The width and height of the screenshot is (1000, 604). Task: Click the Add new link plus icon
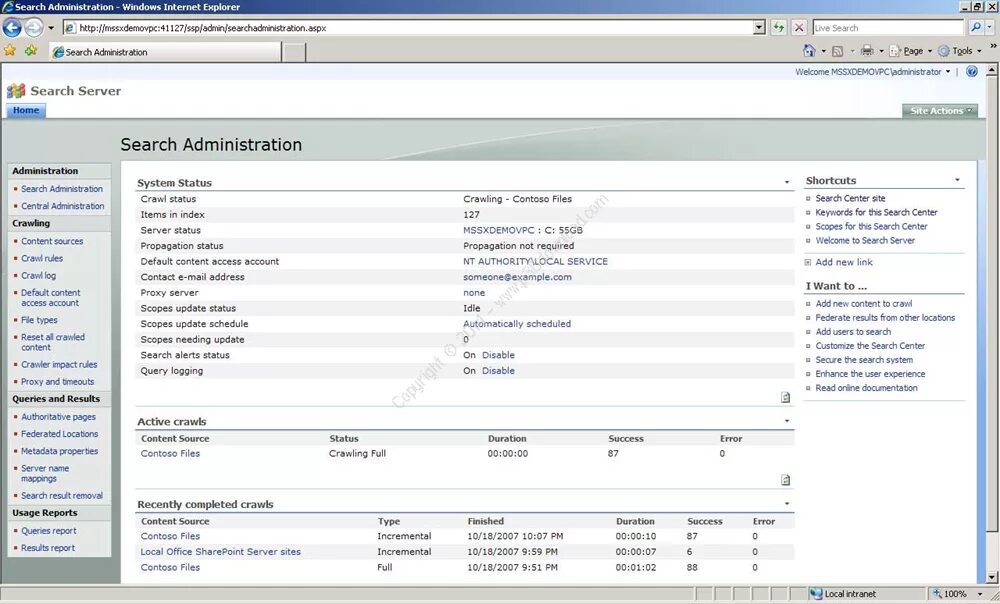(808, 262)
